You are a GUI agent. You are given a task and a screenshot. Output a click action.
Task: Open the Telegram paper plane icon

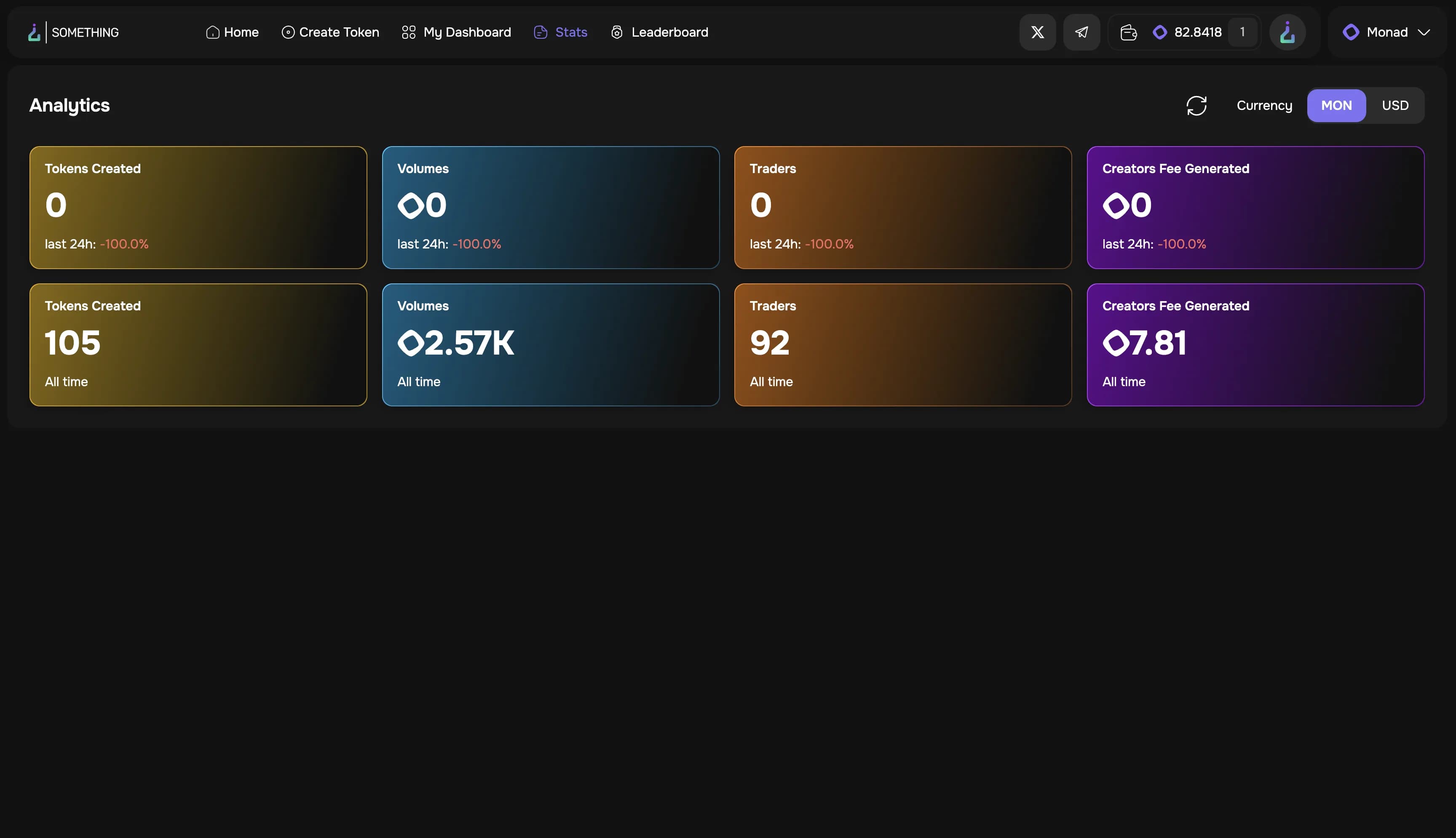click(1081, 32)
